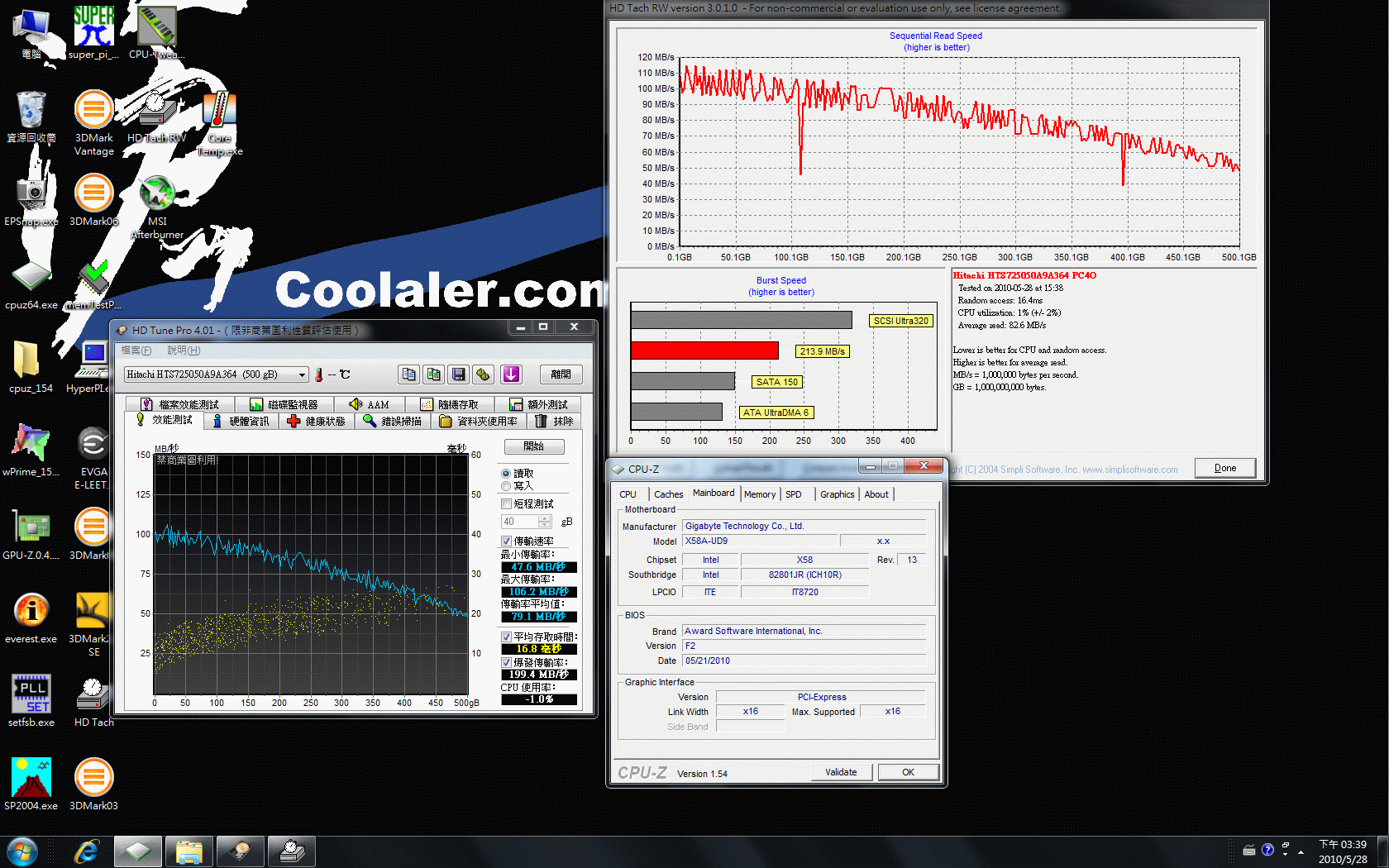Image resolution: width=1389 pixels, height=868 pixels.
Task: Open the Core Temp desktop icon
Action: pos(219,122)
